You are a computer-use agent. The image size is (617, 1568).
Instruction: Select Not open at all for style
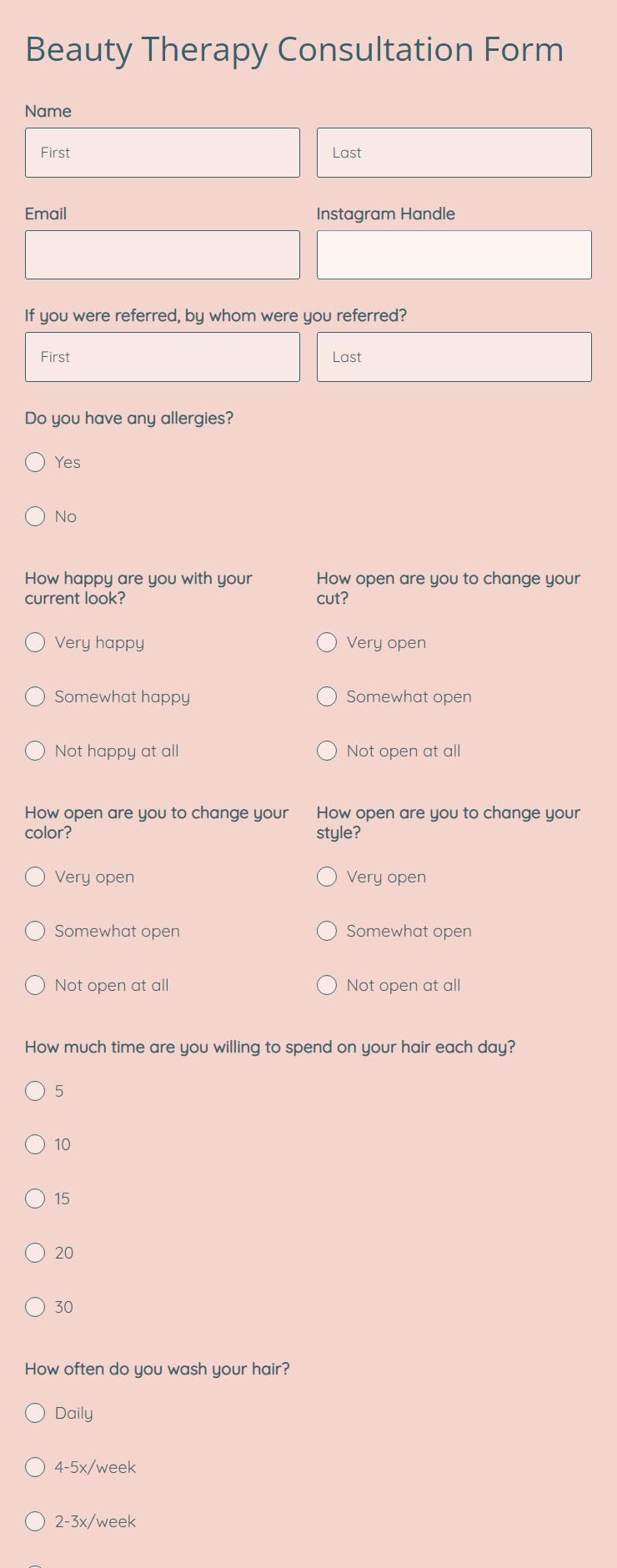tap(327, 985)
